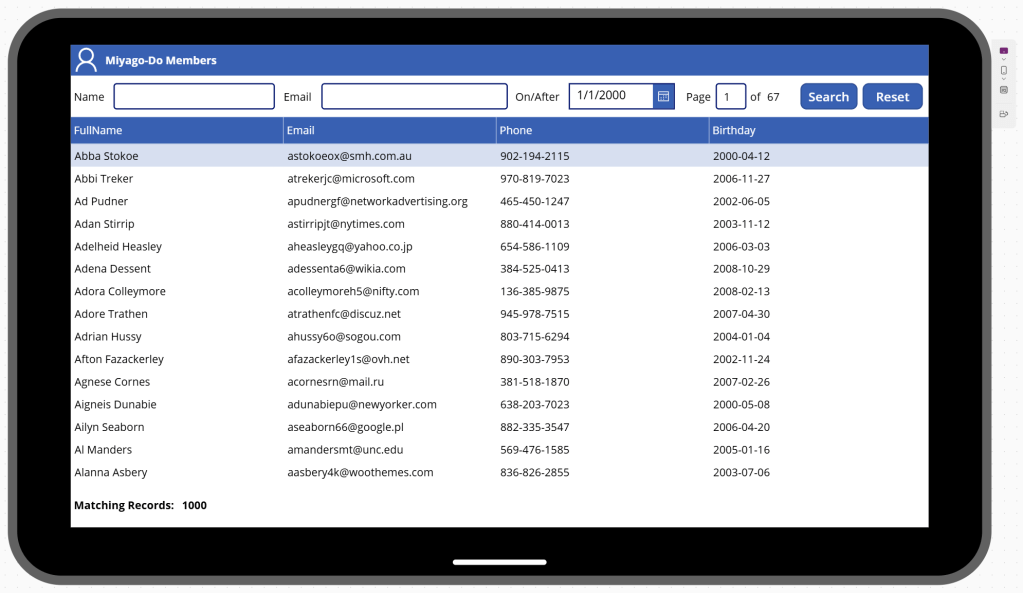The height and width of the screenshot is (593, 1023).
Task: Click the email aasbery4k@woothemes.com
Action: click(360, 472)
